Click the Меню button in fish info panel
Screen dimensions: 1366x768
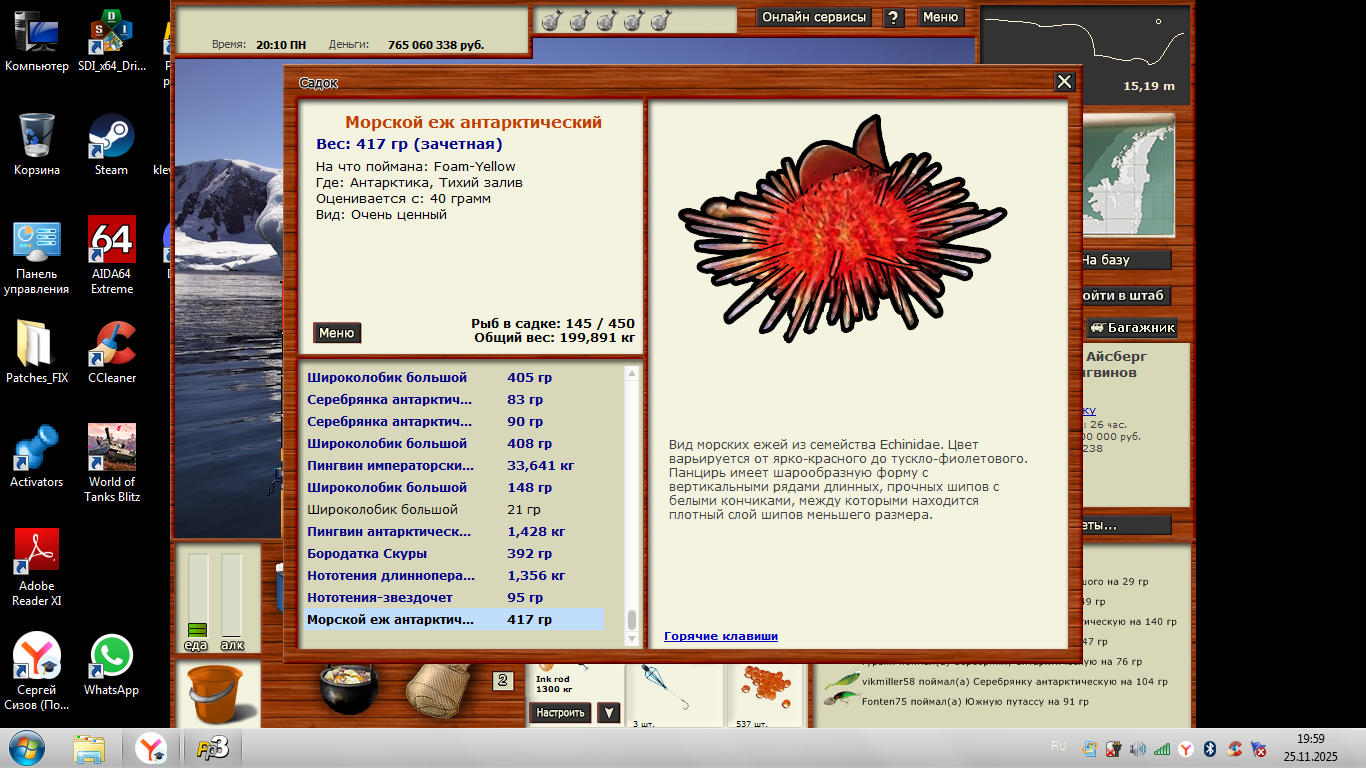[337, 333]
